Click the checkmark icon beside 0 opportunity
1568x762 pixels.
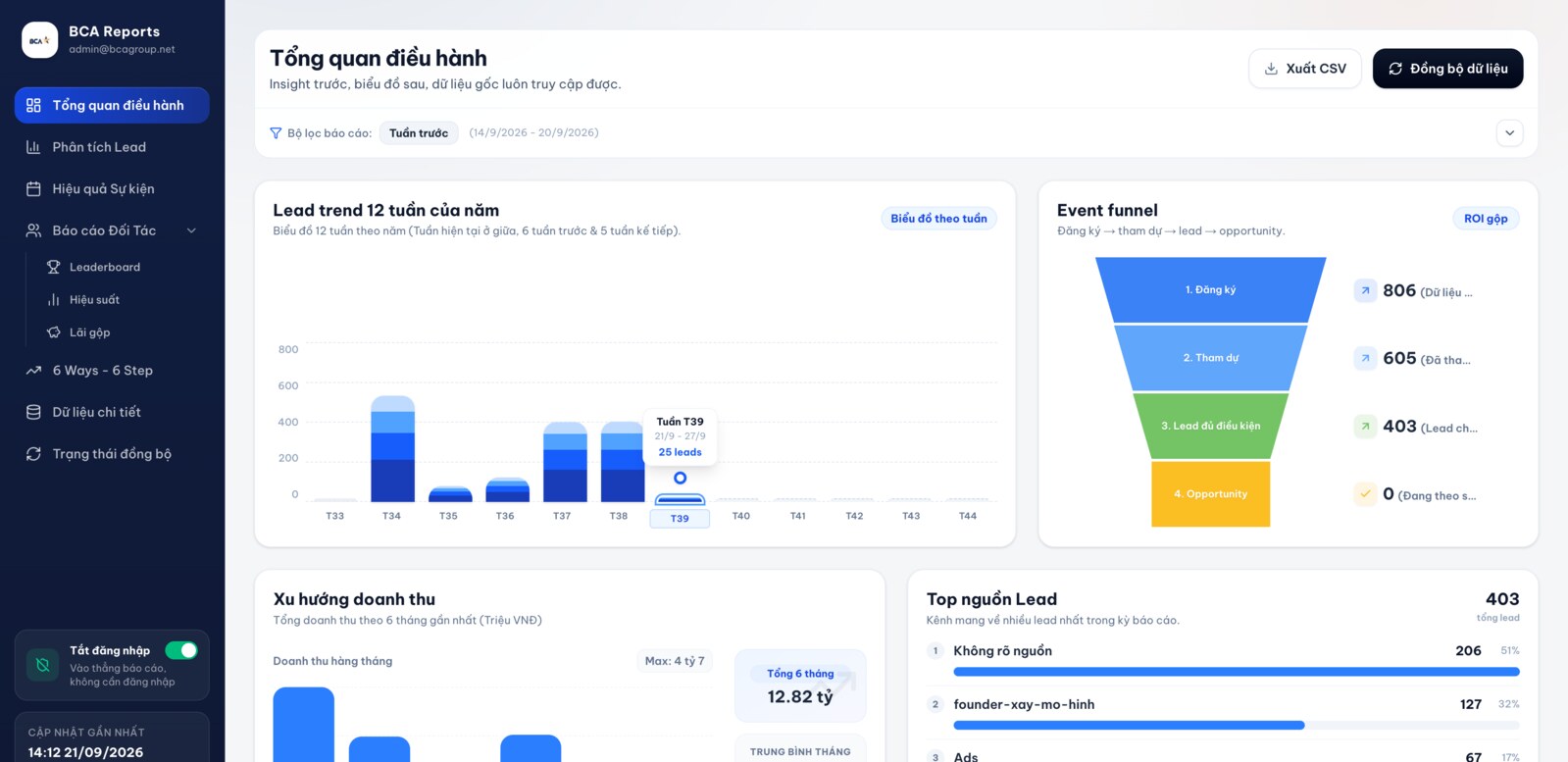pos(1365,494)
